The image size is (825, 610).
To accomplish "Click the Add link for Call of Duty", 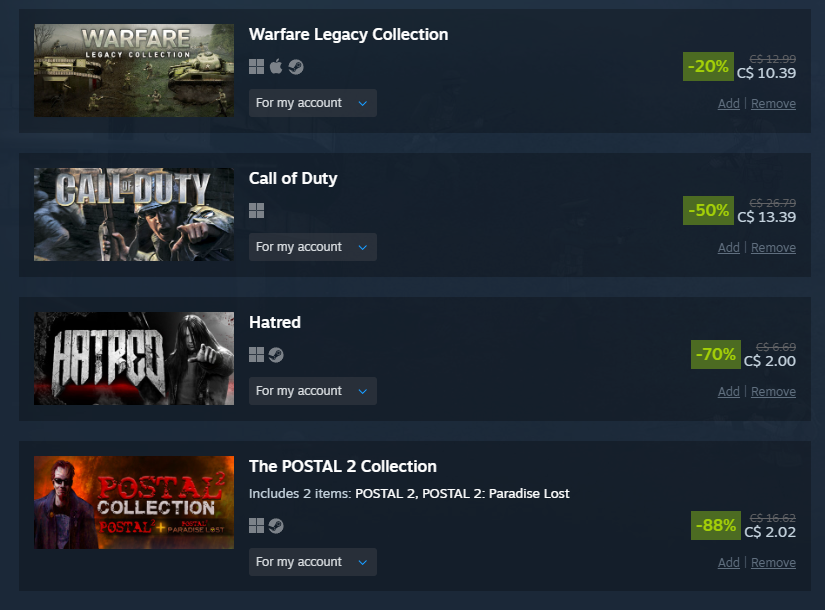I will pos(728,247).
